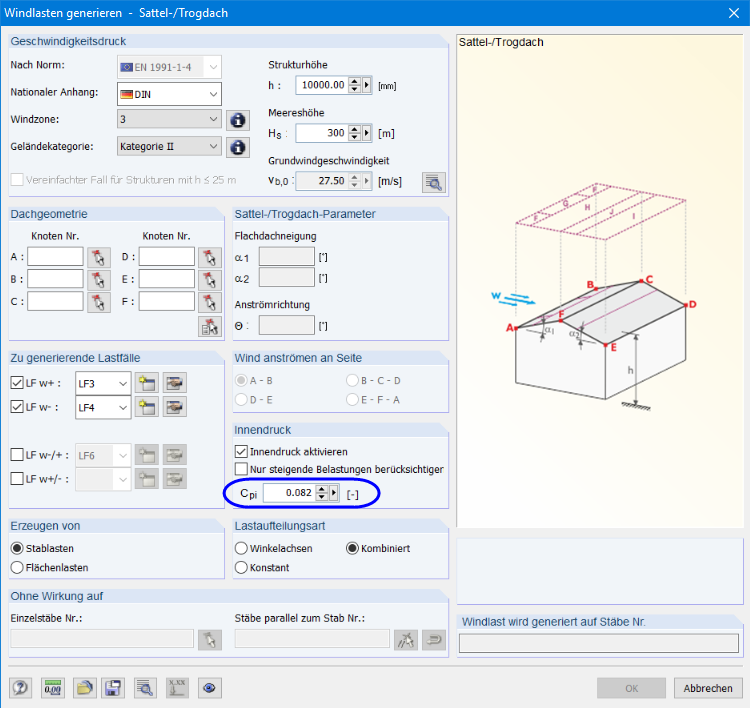Create new load case for LF w+
The height and width of the screenshot is (708, 750).
146,383
